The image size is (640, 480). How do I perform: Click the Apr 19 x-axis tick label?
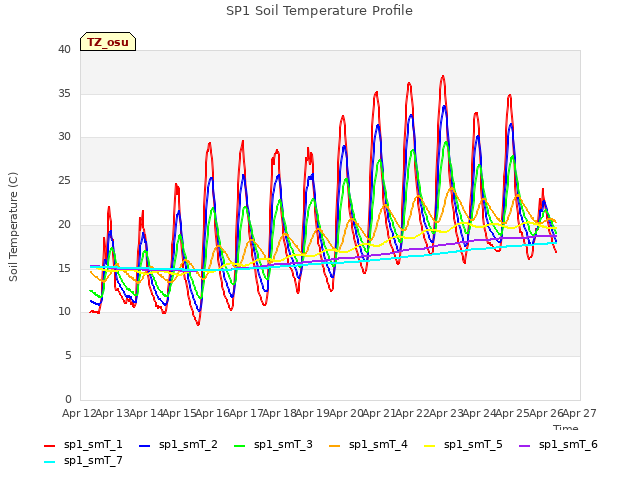pos(313,413)
